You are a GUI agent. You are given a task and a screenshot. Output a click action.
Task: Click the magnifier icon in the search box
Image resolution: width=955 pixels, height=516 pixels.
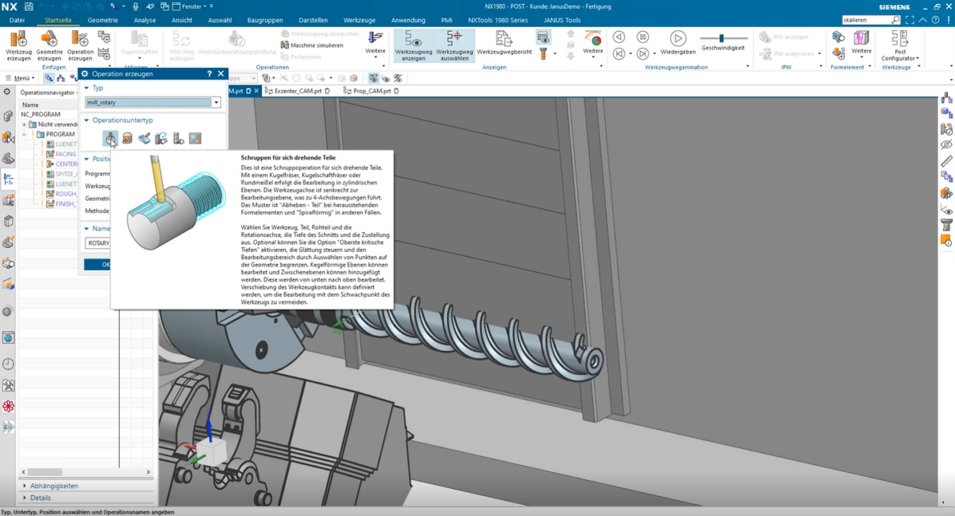coord(895,20)
